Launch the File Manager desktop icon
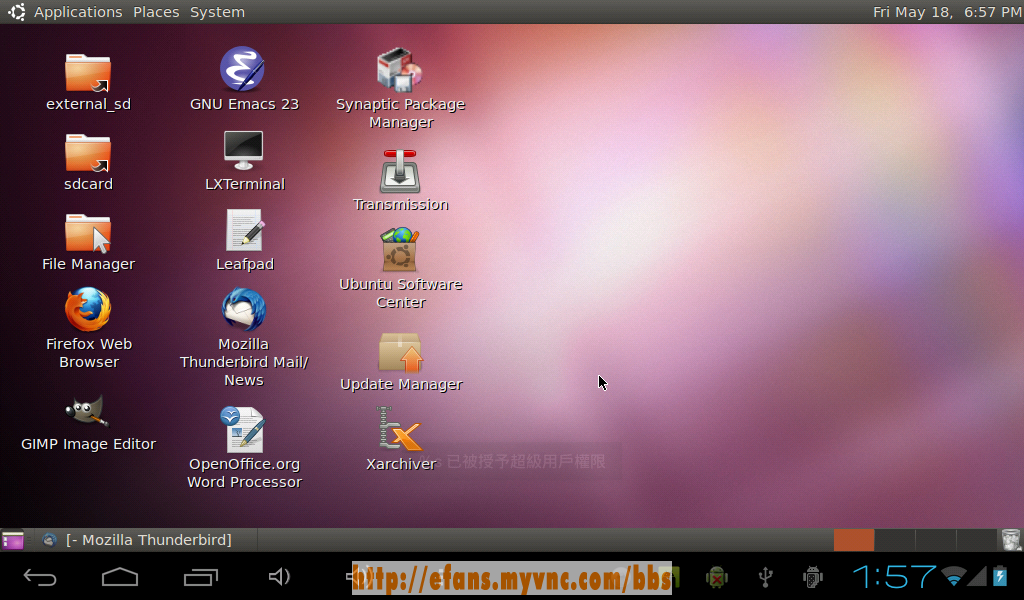This screenshot has width=1024, height=600. click(x=88, y=233)
